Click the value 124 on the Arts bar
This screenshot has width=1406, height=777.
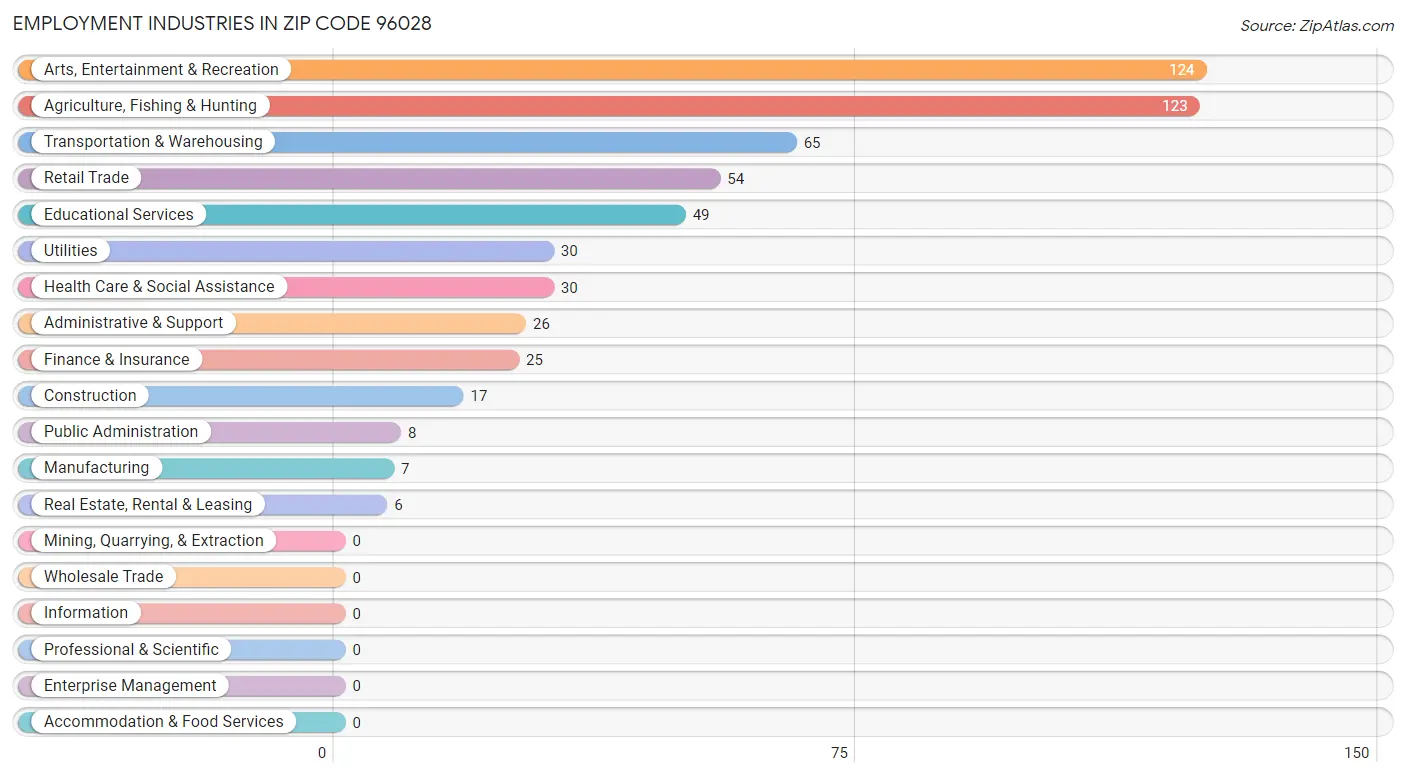[1182, 70]
